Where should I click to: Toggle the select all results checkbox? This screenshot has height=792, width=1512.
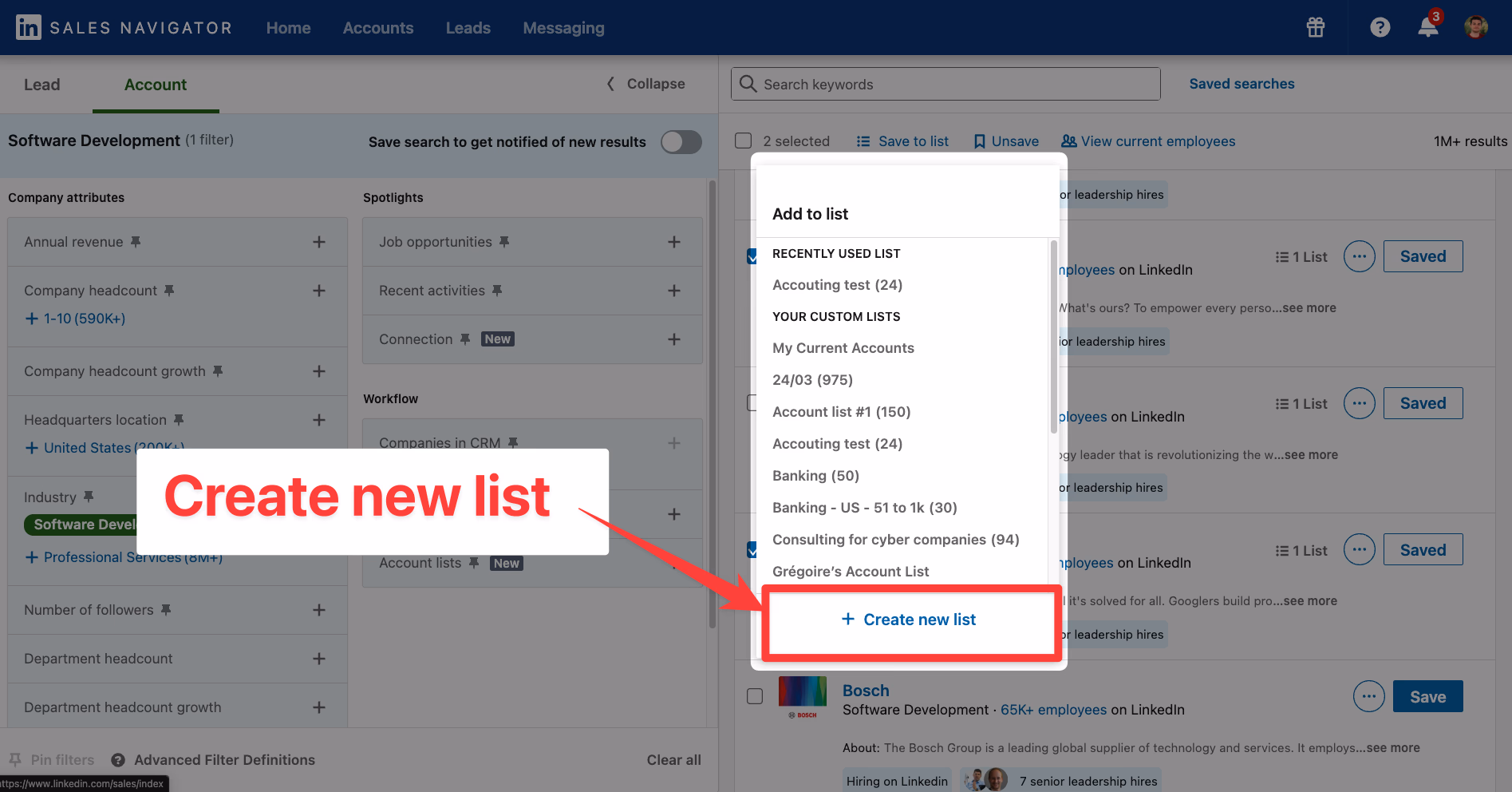744,141
